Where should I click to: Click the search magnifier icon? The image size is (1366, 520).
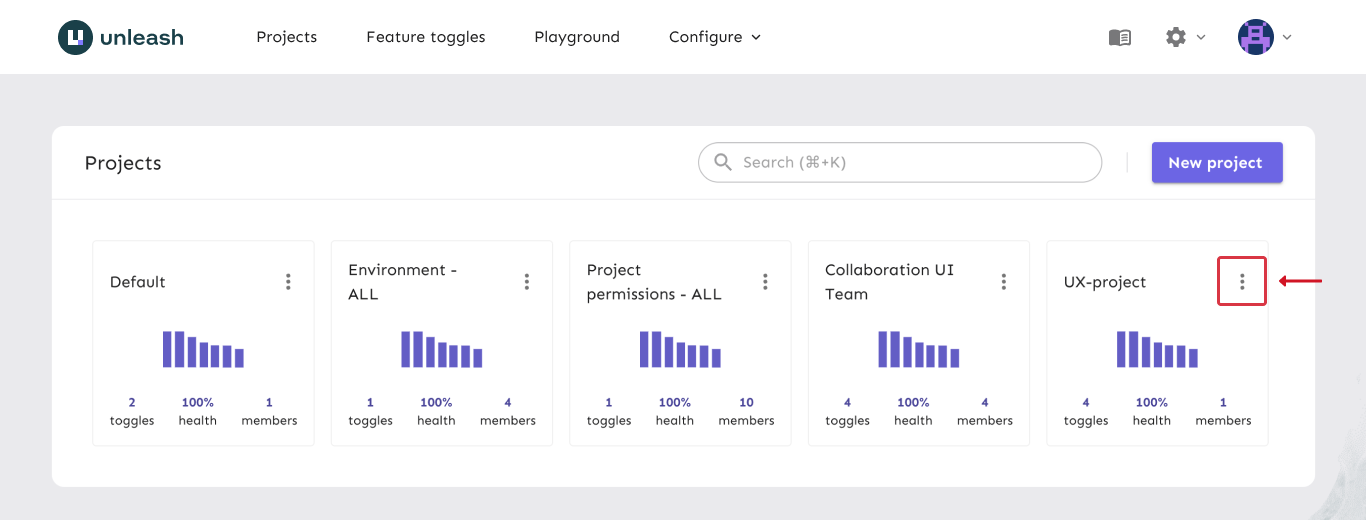click(x=723, y=162)
